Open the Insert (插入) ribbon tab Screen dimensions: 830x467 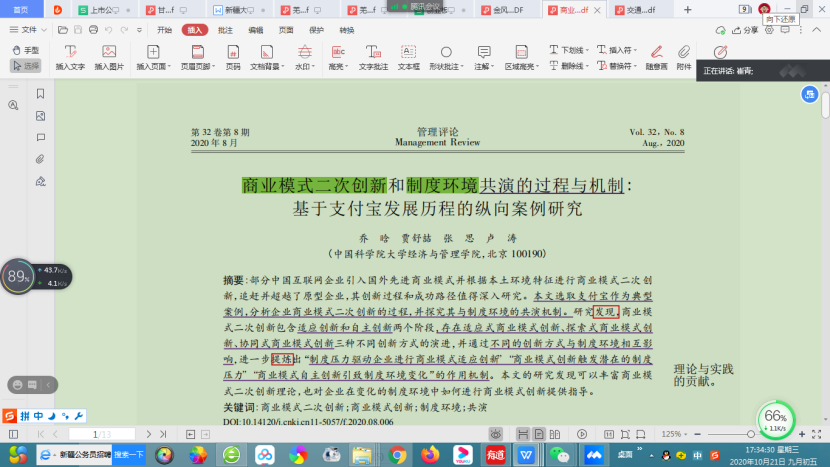(x=195, y=30)
